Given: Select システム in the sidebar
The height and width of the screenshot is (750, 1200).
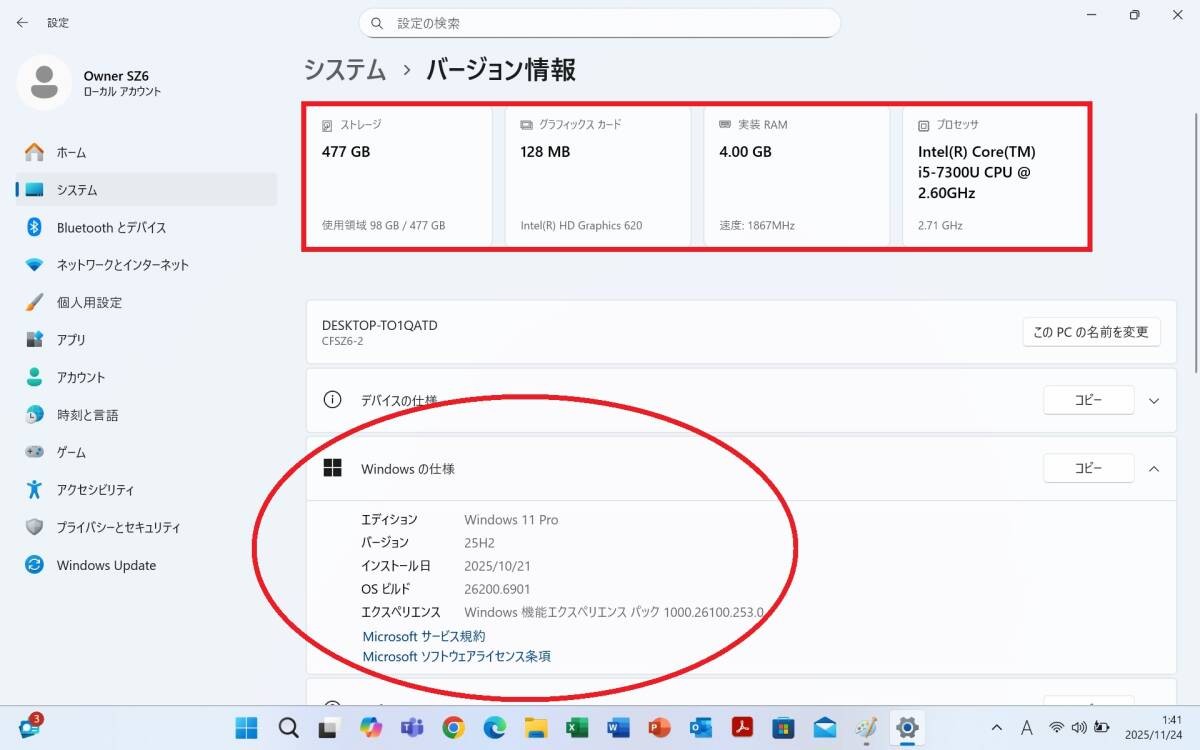Looking at the screenshot, I should coord(146,189).
